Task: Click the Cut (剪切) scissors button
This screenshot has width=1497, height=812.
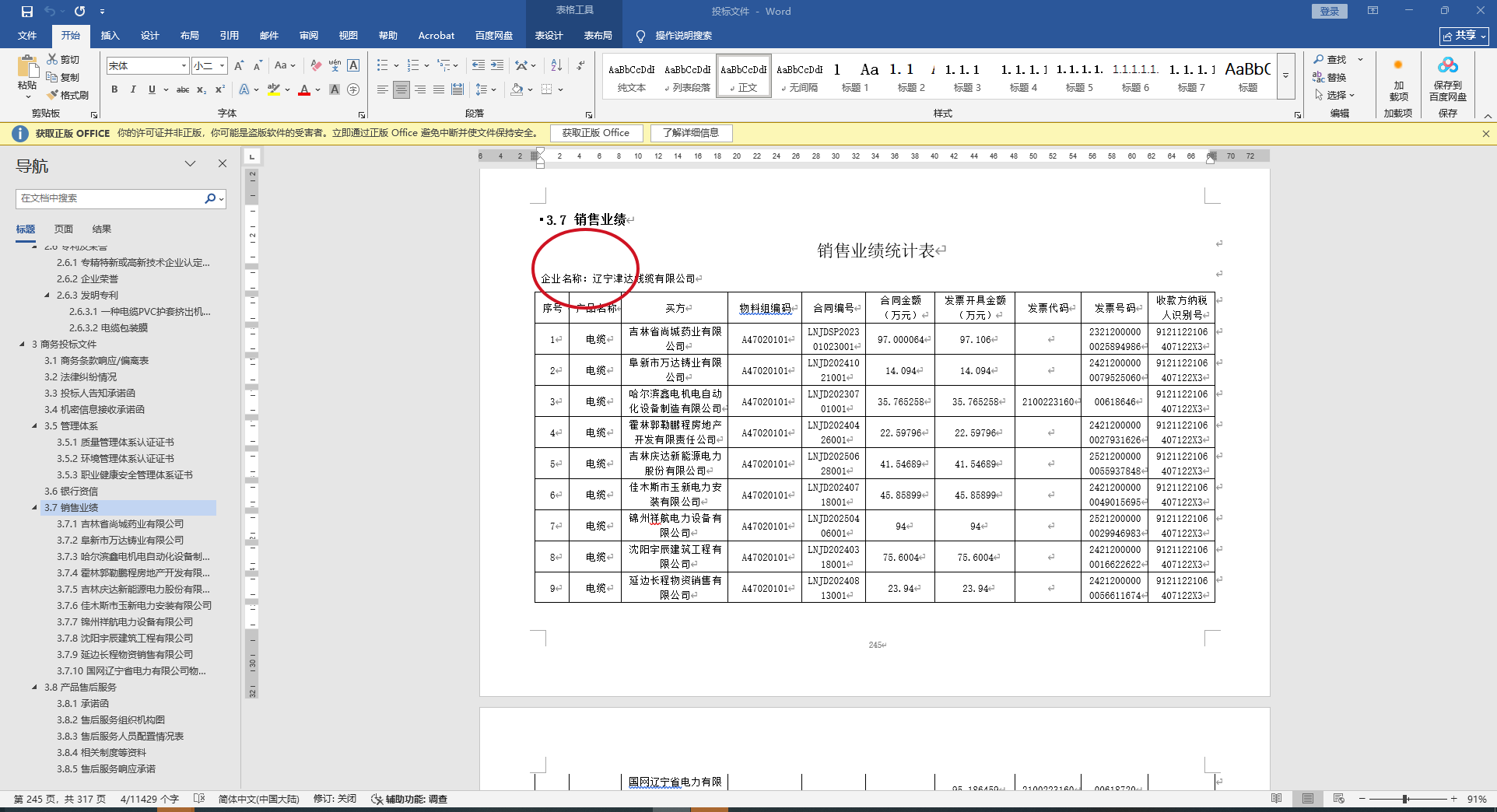Action: click(x=63, y=59)
